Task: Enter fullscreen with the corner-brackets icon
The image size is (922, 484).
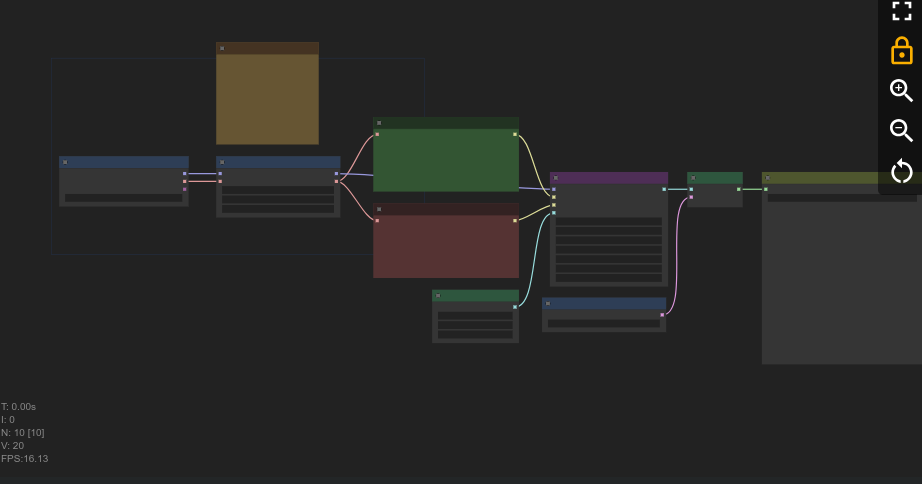Action: [x=901, y=10]
